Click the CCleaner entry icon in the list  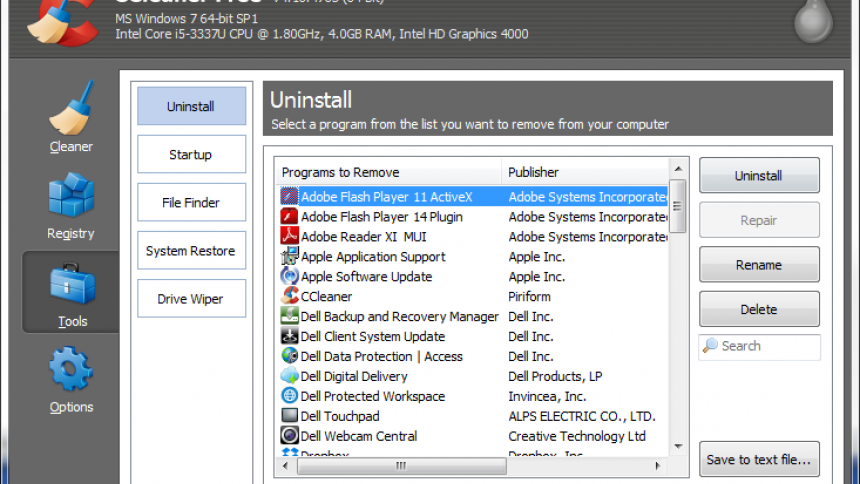coord(289,296)
